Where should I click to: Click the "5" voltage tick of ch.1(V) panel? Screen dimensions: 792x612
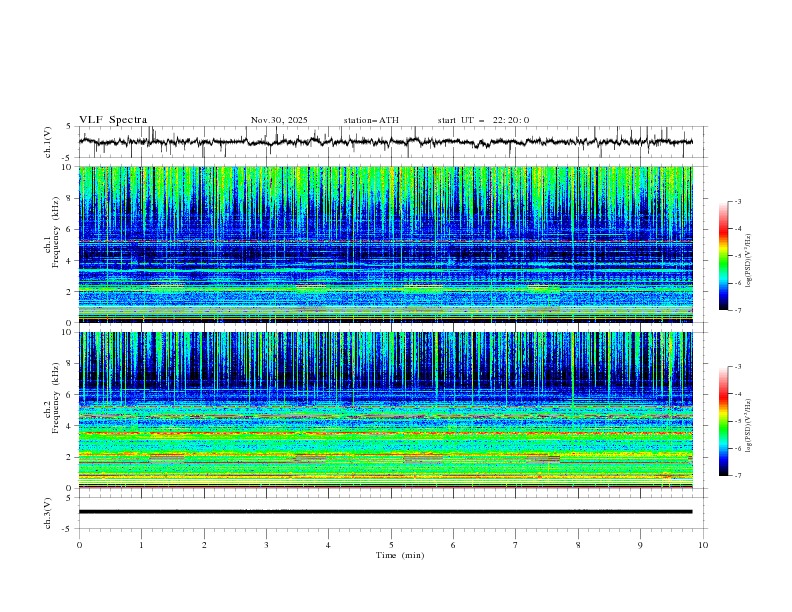coord(69,126)
